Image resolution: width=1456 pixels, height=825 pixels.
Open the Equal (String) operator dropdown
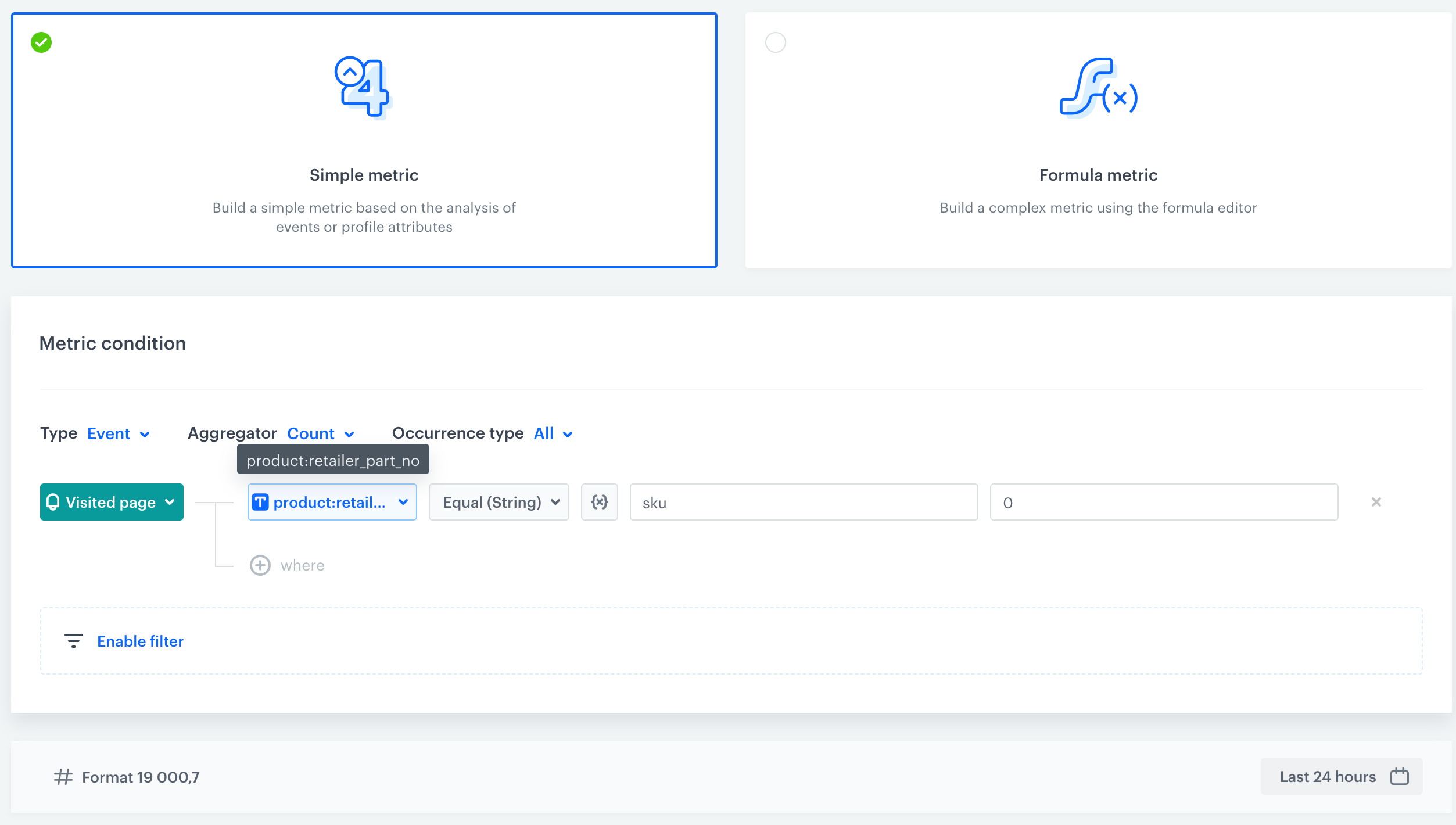[499, 502]
